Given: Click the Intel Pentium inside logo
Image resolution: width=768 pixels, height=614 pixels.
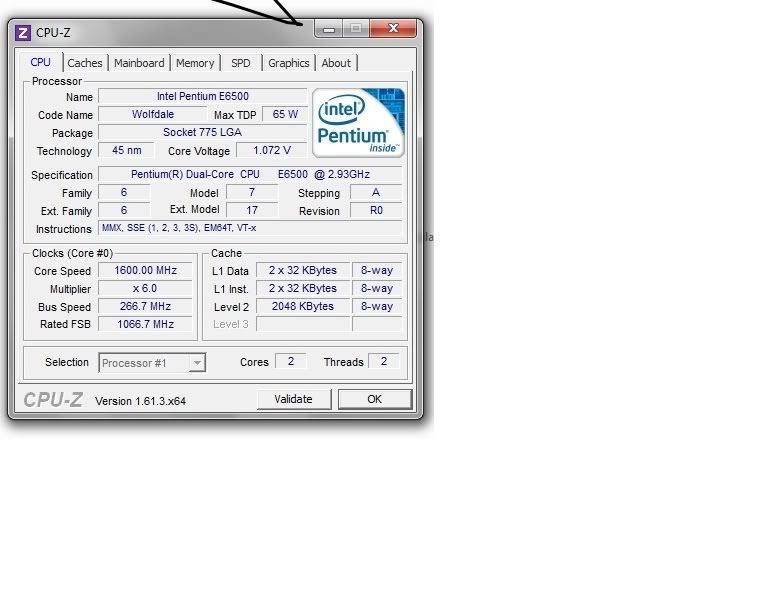Looking at the screenshot, I should (x=359, y=122).
